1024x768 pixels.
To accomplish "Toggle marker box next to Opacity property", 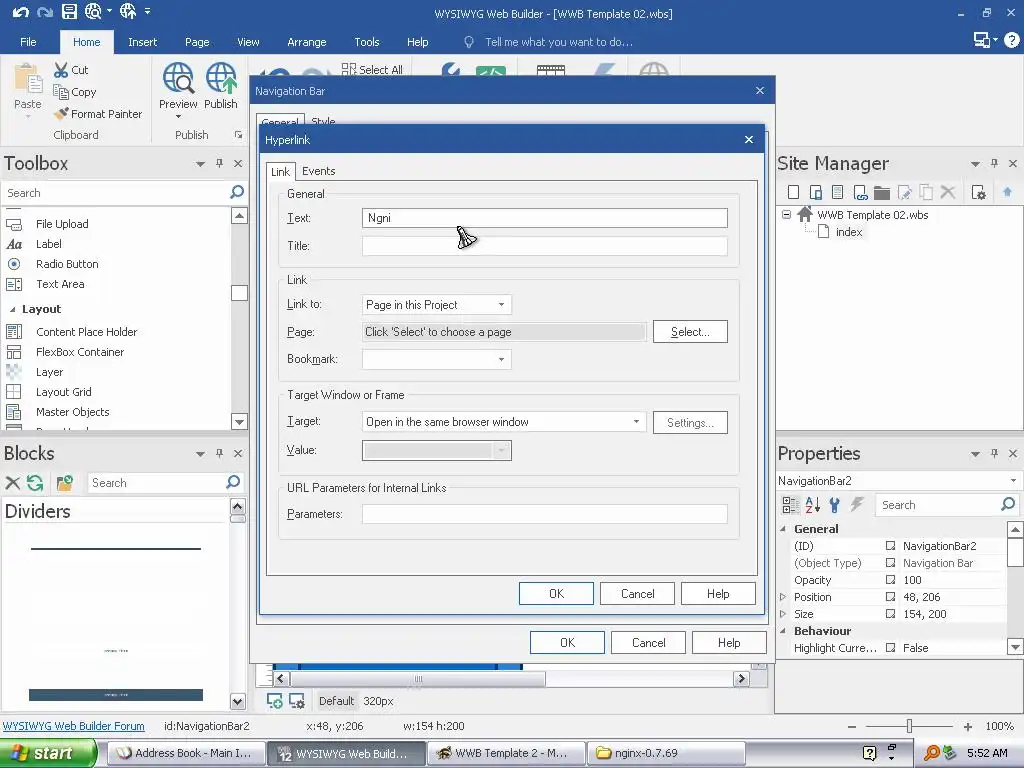I will click(890, 579).
